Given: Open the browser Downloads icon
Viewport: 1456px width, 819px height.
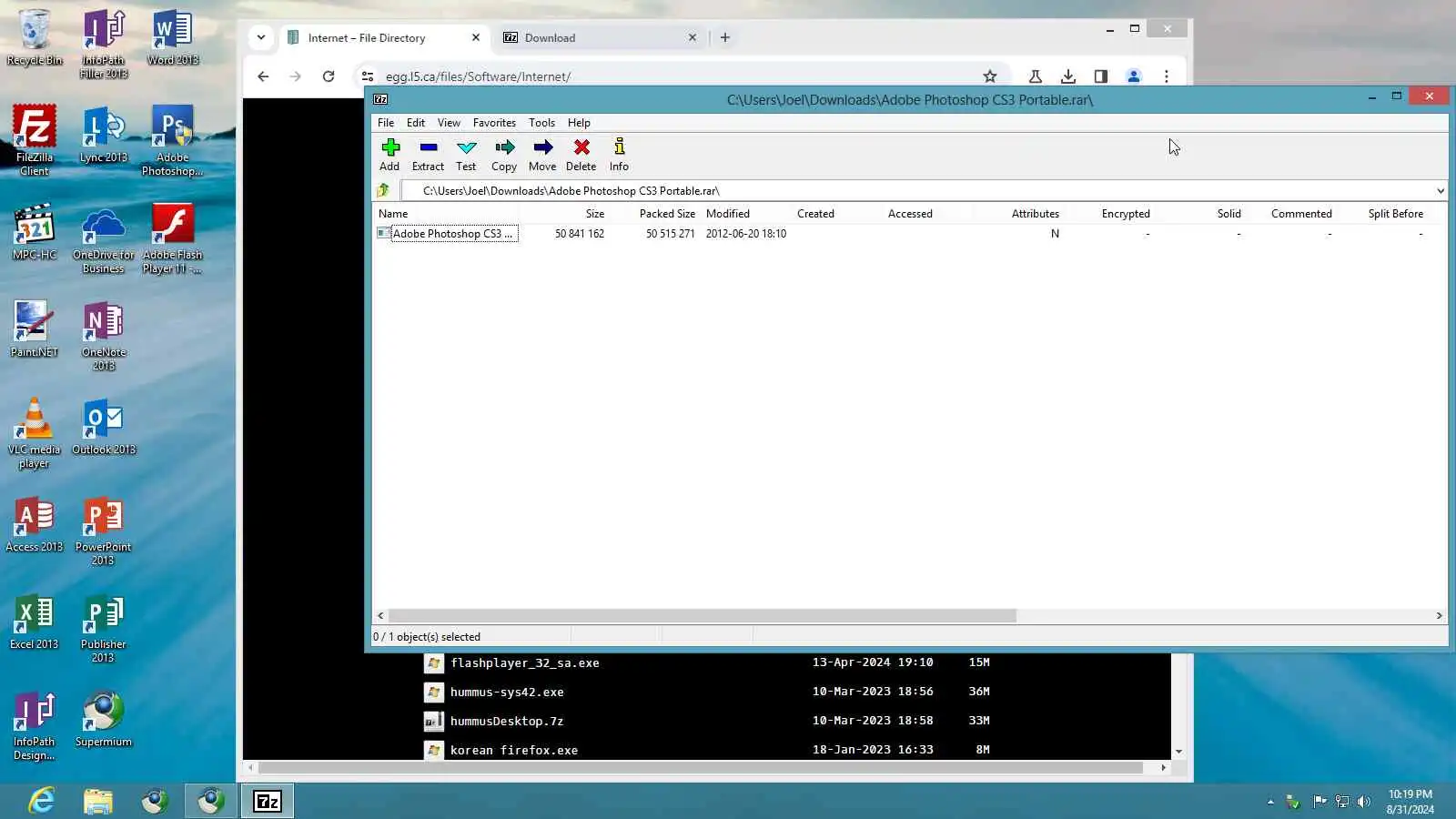Looking at the screenshot, I should 1068,76.
